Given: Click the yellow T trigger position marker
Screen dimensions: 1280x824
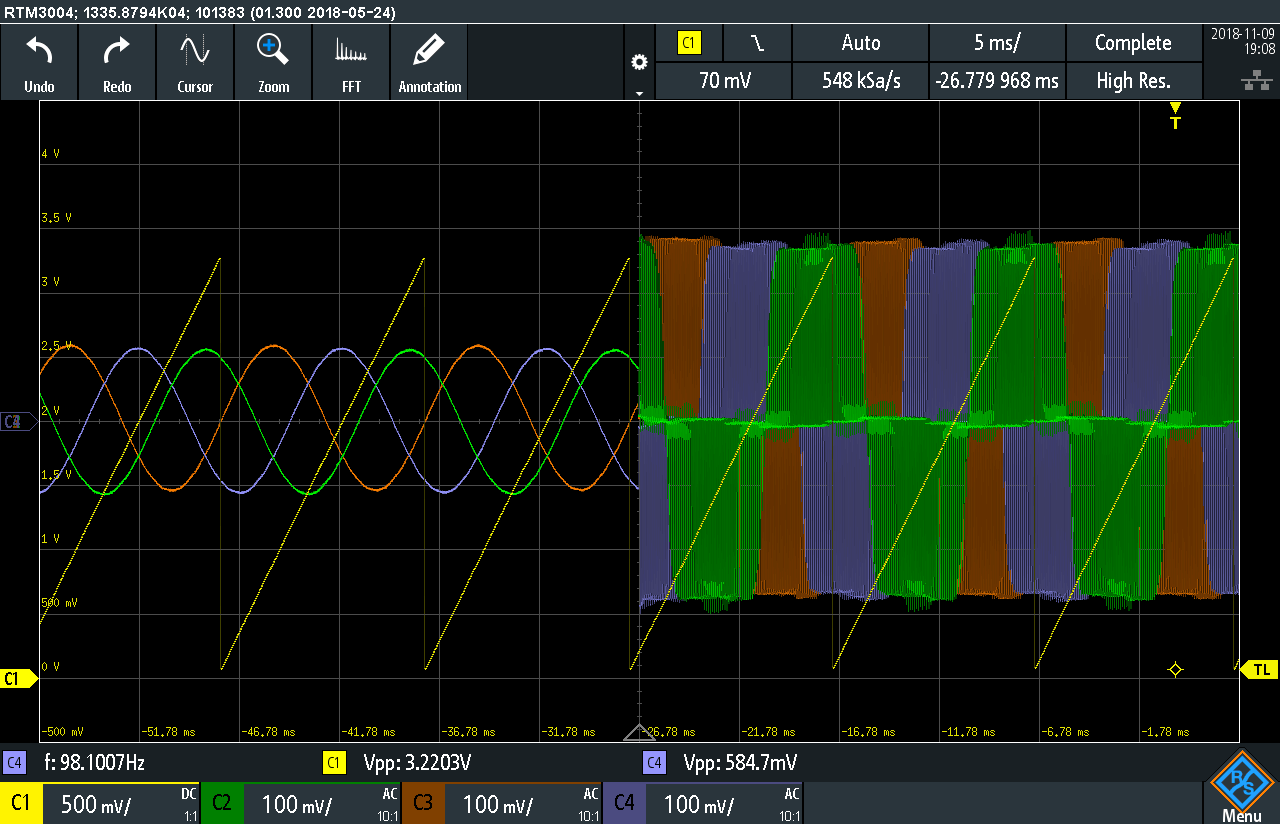Looking at the screenshot, I should pyautogui.click(x=1175, y=115).
